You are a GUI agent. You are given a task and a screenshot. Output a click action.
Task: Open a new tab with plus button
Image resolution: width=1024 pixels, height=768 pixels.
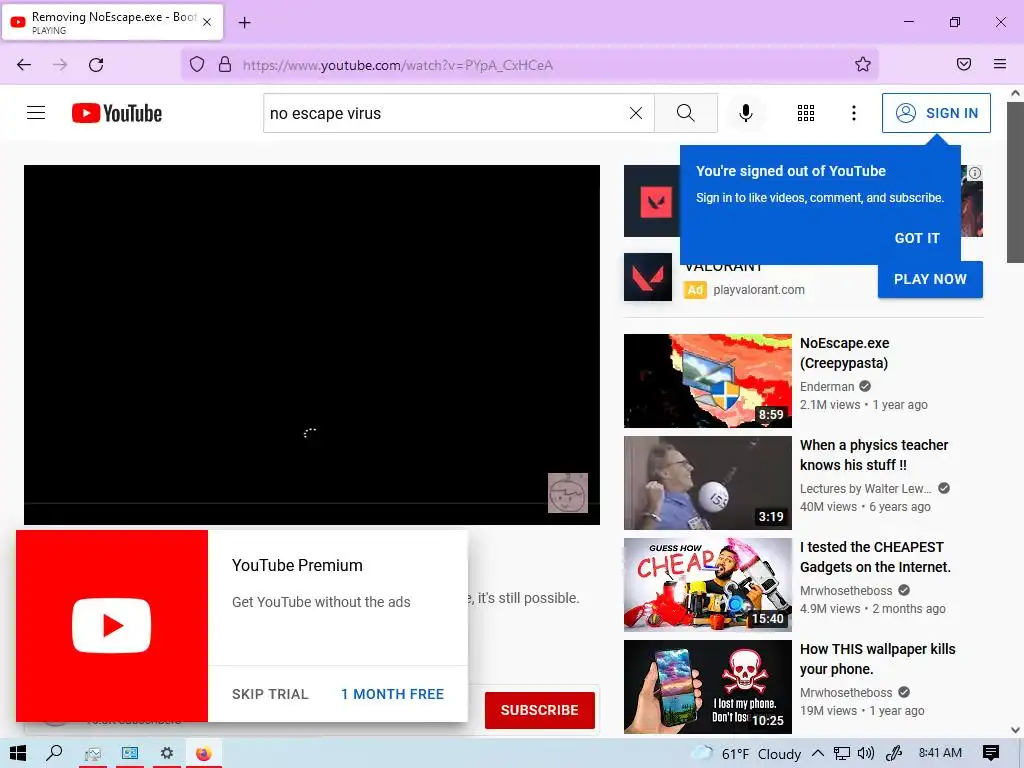(x=244, y=23)
